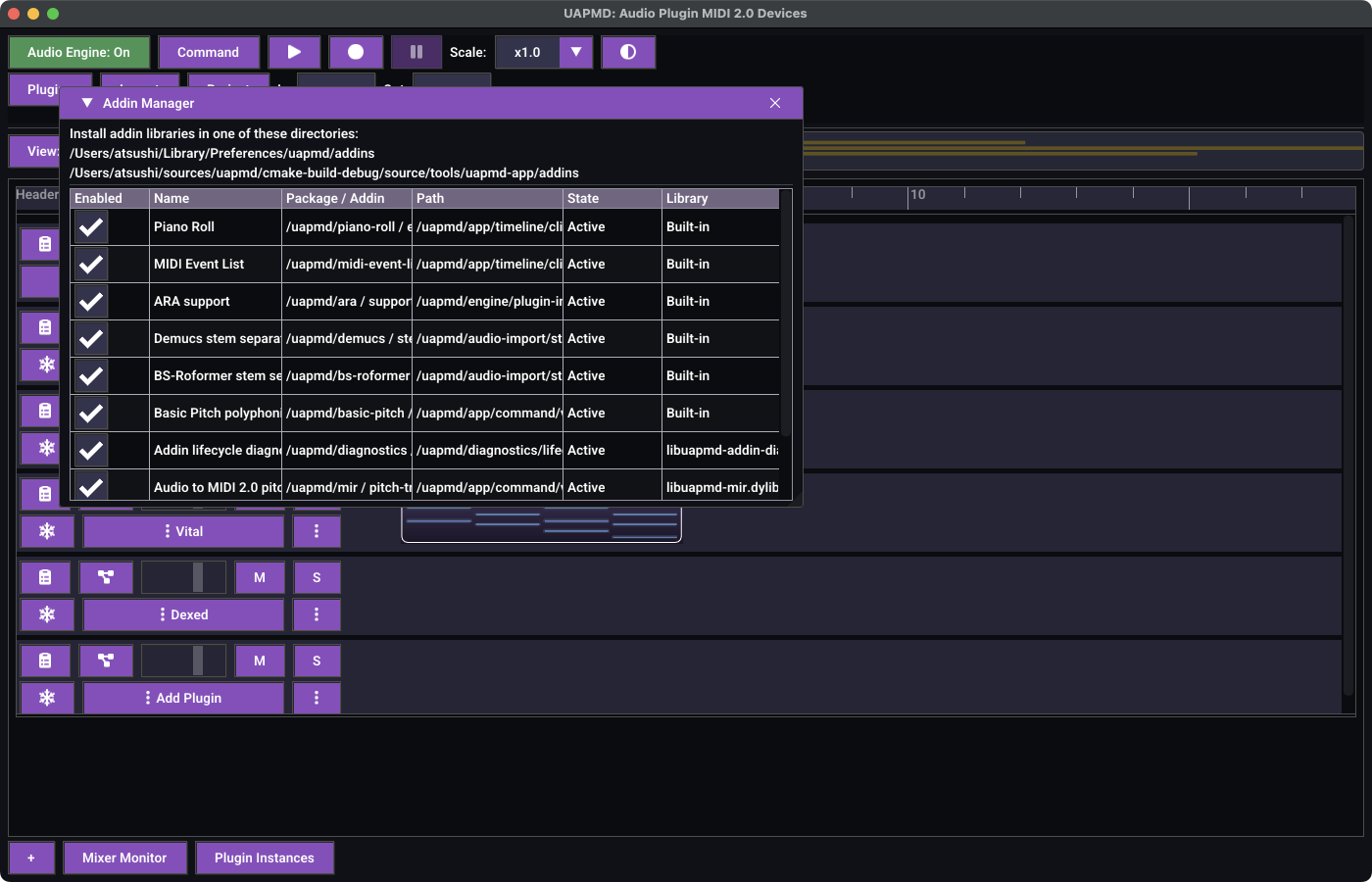Screen dimensions: 1372x882
Task: Collapse the Addin Manager with triangle
Action: [x=87, y=103]
